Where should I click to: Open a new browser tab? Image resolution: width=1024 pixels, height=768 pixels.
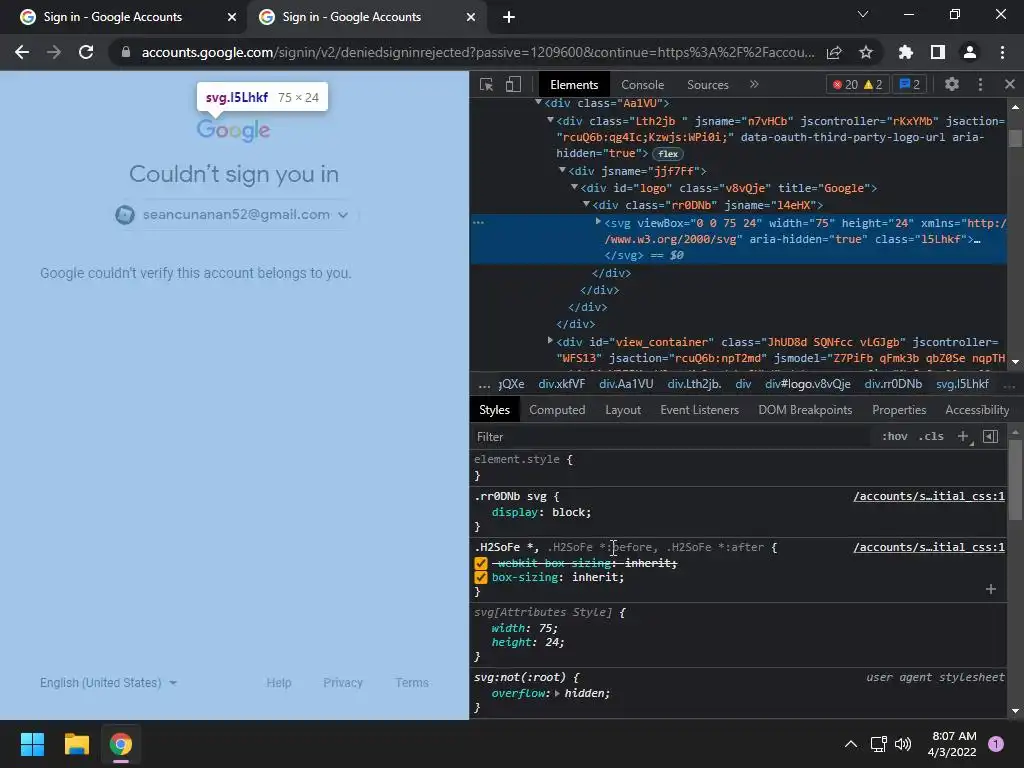click(509, 17)
